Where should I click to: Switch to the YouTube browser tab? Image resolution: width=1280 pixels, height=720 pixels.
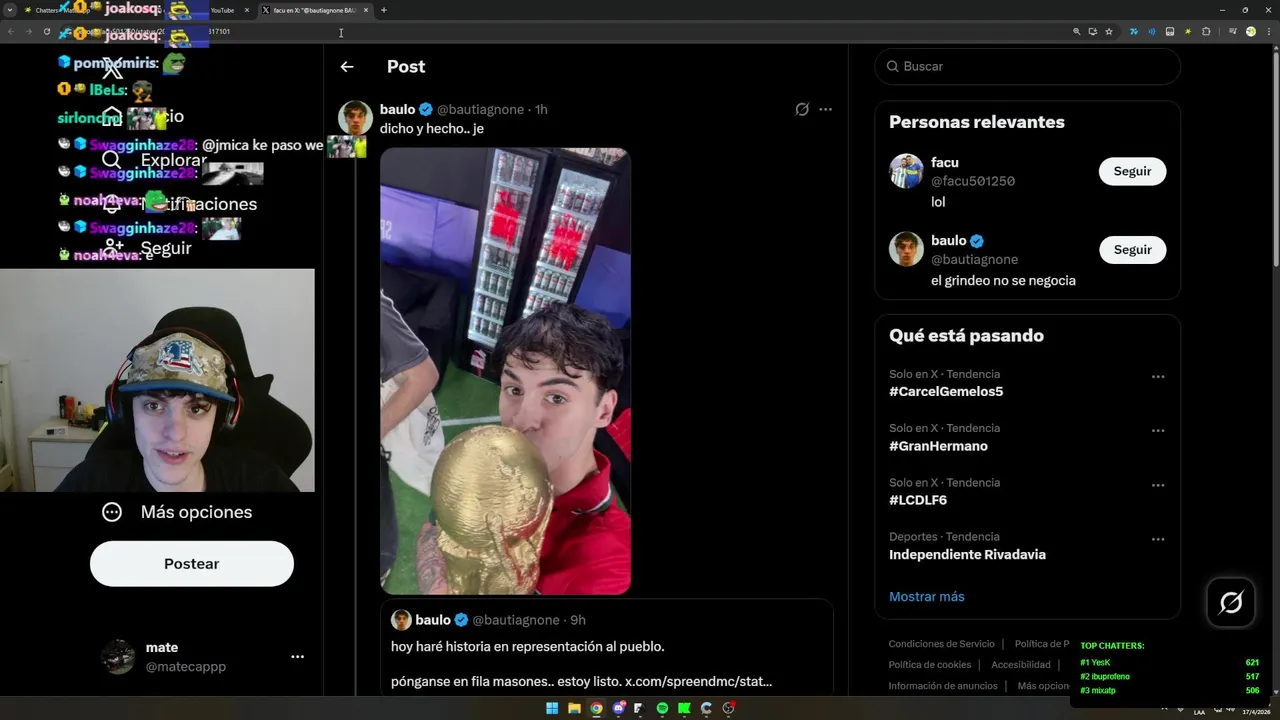(222, 10)
